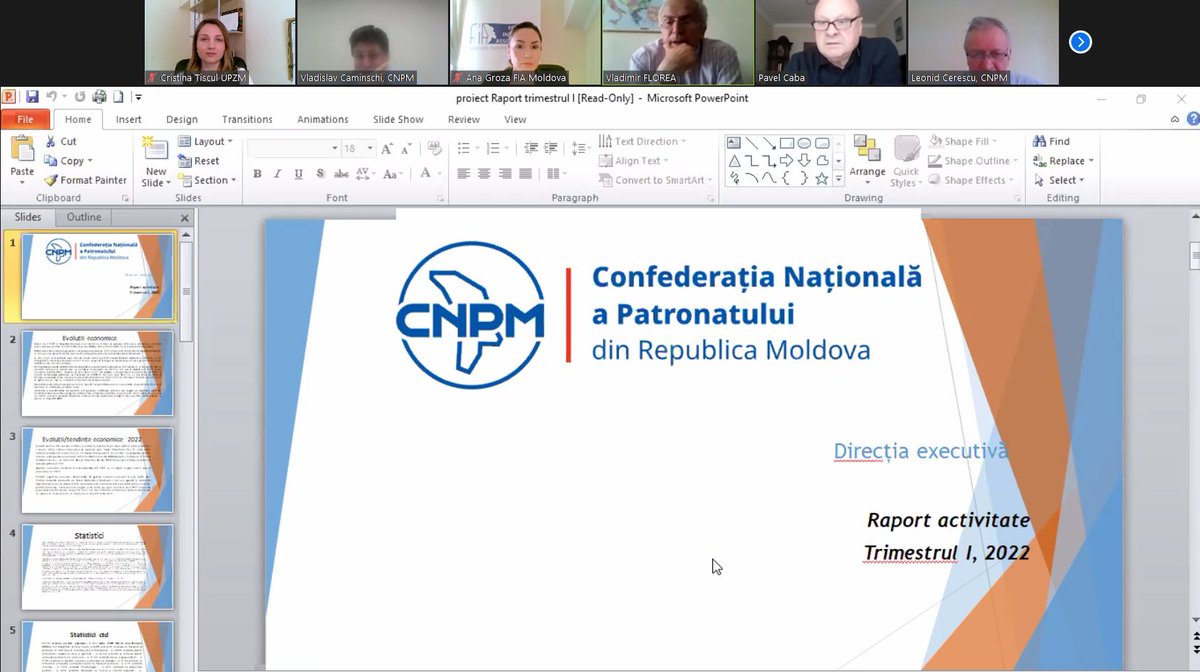
Task: Click Pavel Caba video tile
Action: point(830,42)
